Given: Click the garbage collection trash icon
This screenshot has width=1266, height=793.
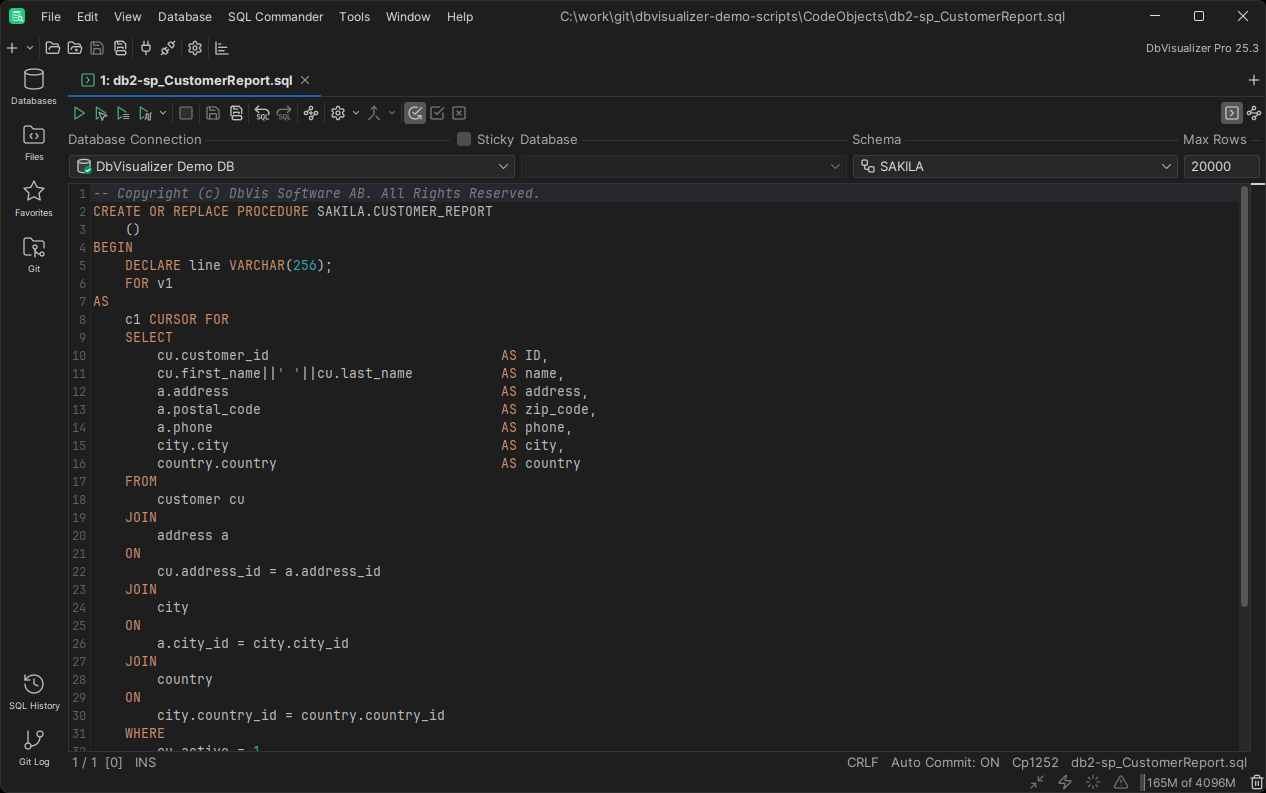Looking at the screenshot, I should 1256,782.
